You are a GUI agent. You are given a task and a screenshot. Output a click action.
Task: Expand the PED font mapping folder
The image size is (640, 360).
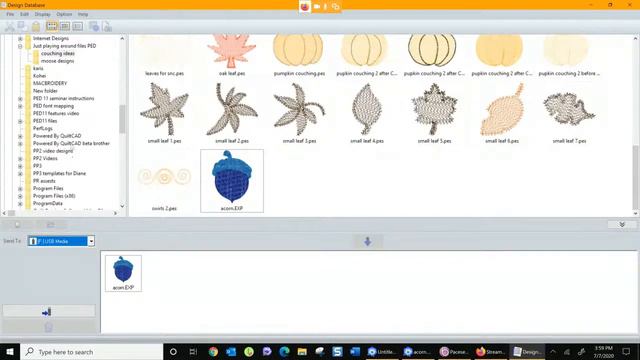coord(20,106)
